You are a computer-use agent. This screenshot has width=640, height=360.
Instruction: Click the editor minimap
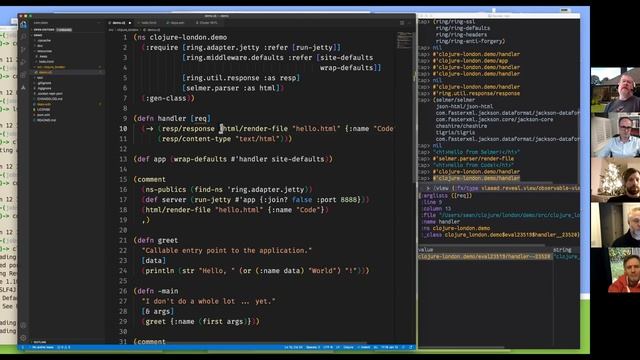(404, 41)
